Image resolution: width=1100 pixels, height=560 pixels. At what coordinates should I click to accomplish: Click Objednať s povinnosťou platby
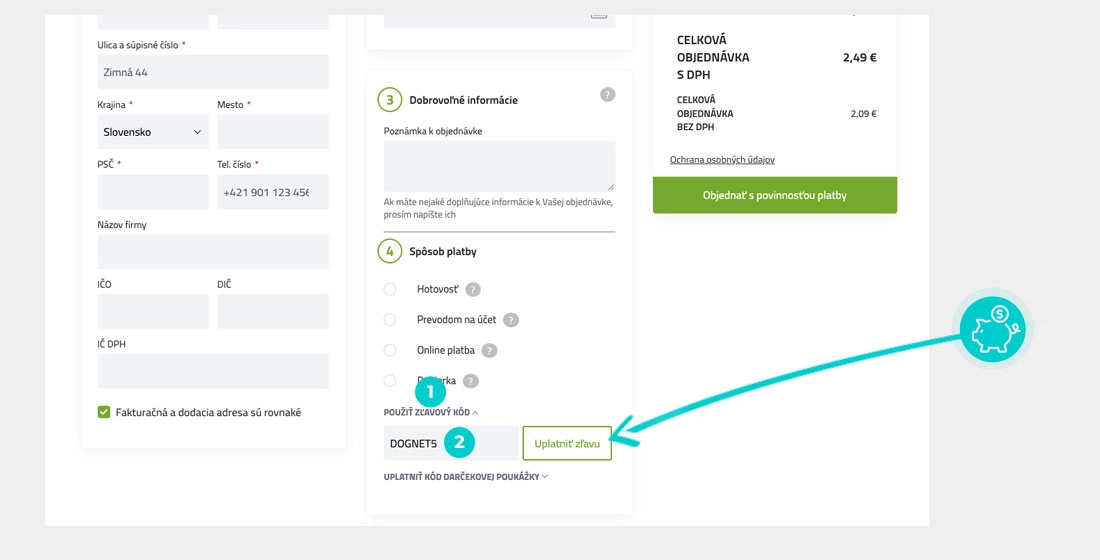pyautogui.click(x=774, y=195)
